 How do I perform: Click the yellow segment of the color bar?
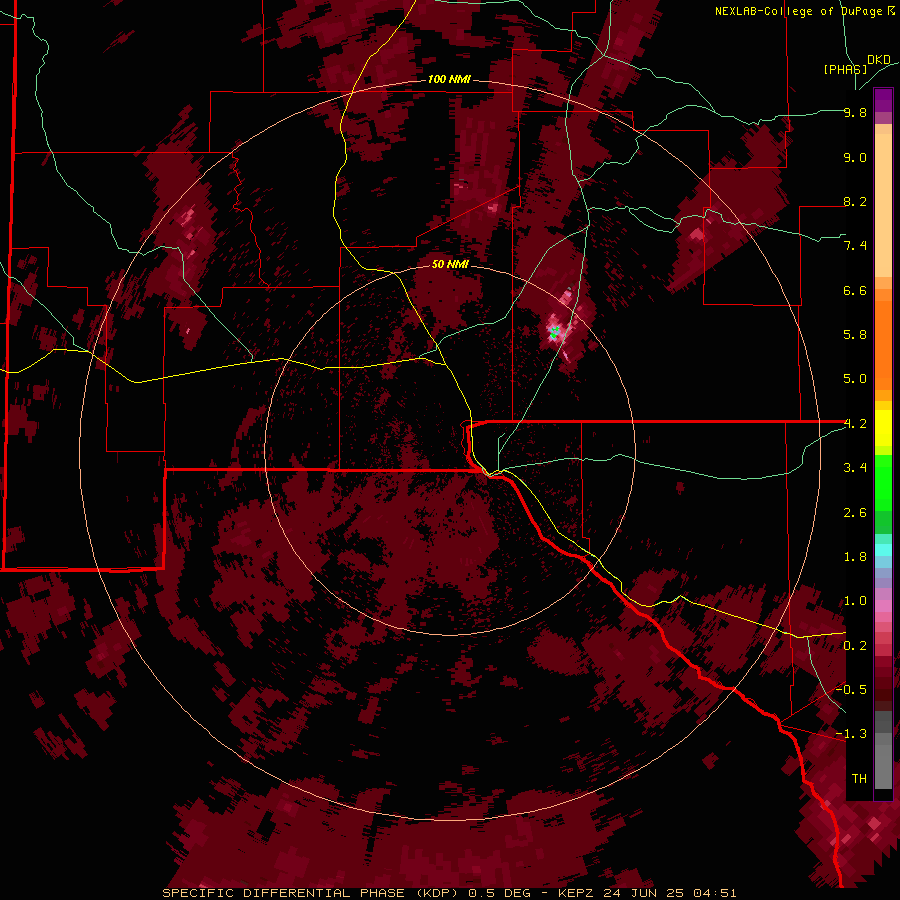[x=883, y=428]
